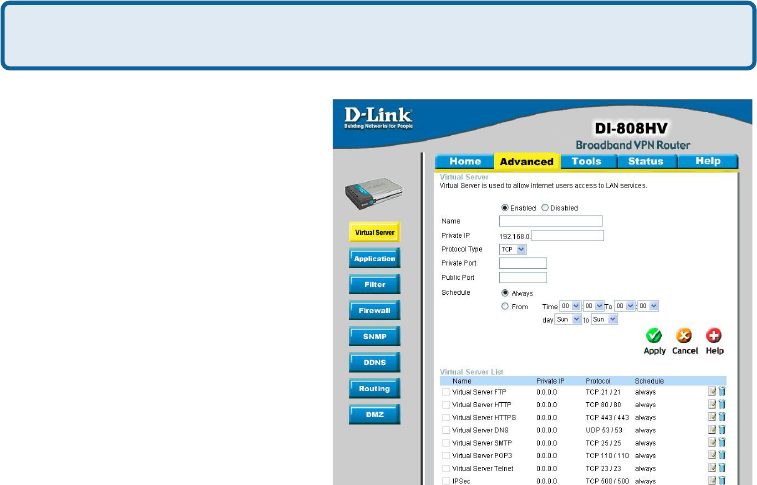The image size is (757, 485).
Task: Click the red Help plus icon
Action: click(x=714, y=335)
